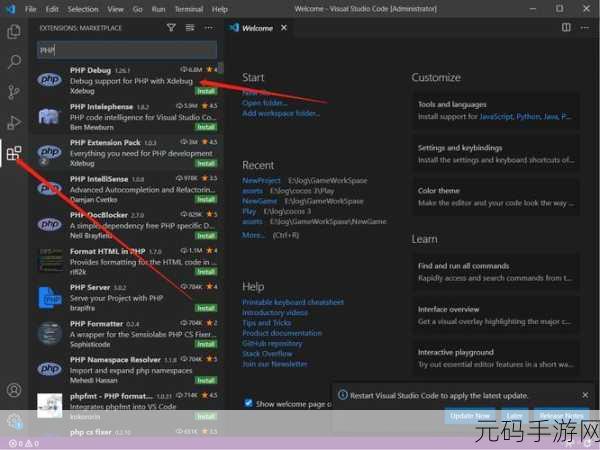This screenshot has width=600, height=450.
Task: Open Stack Overflow link
Action: (x=267, y=354)
